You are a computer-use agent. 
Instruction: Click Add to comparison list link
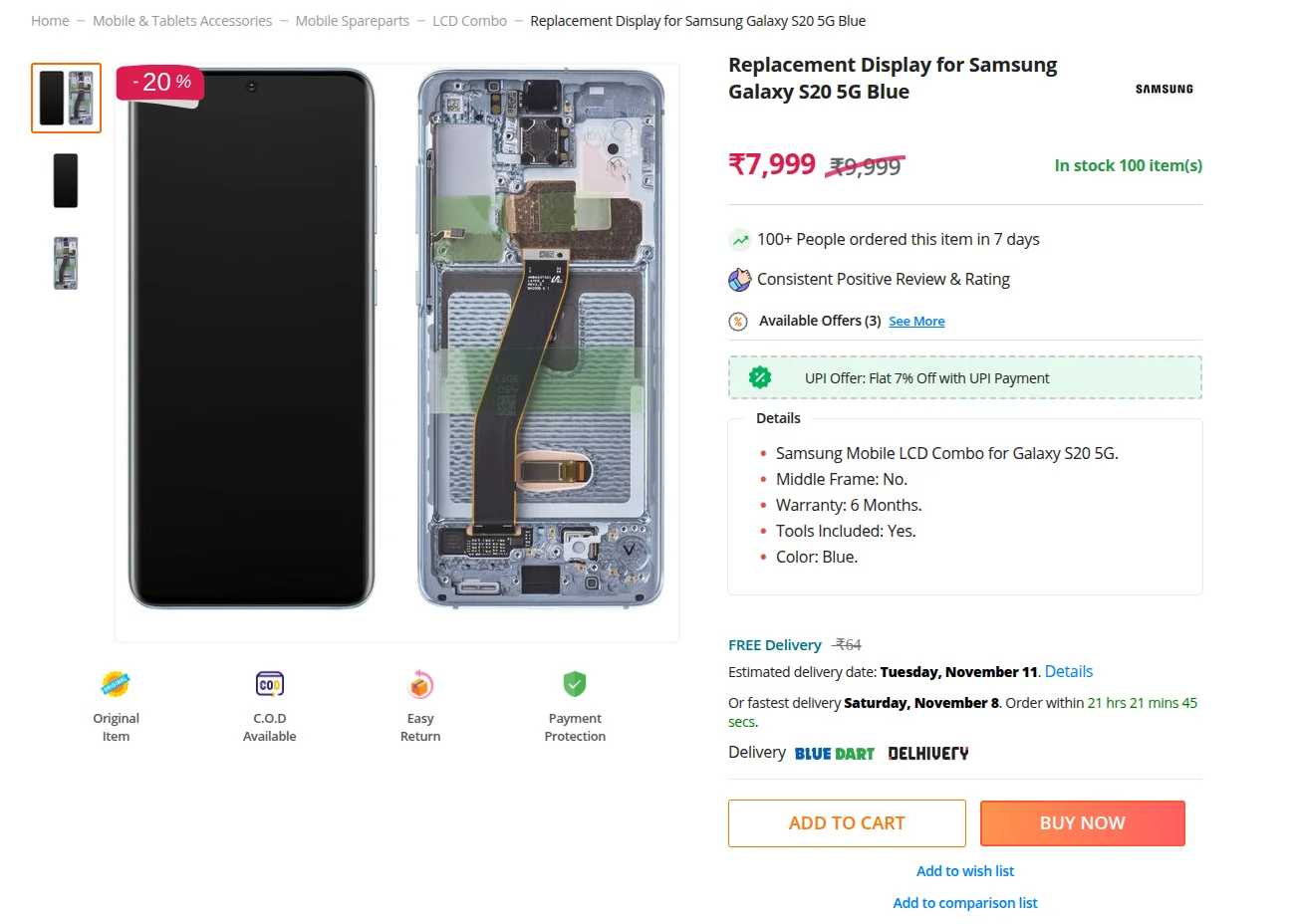pyautogui.click(x=965, y=903)
